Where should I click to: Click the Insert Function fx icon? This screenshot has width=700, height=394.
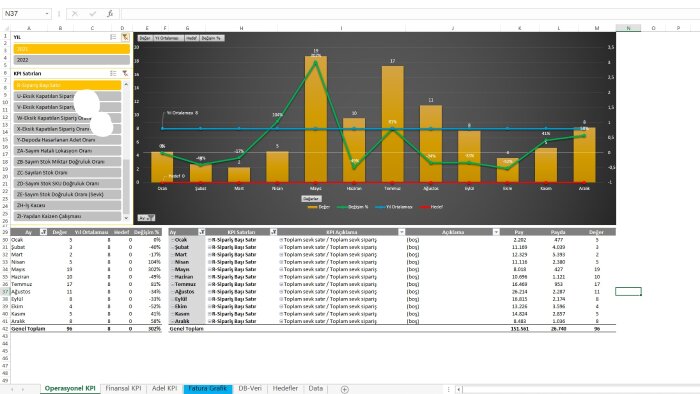110,14
